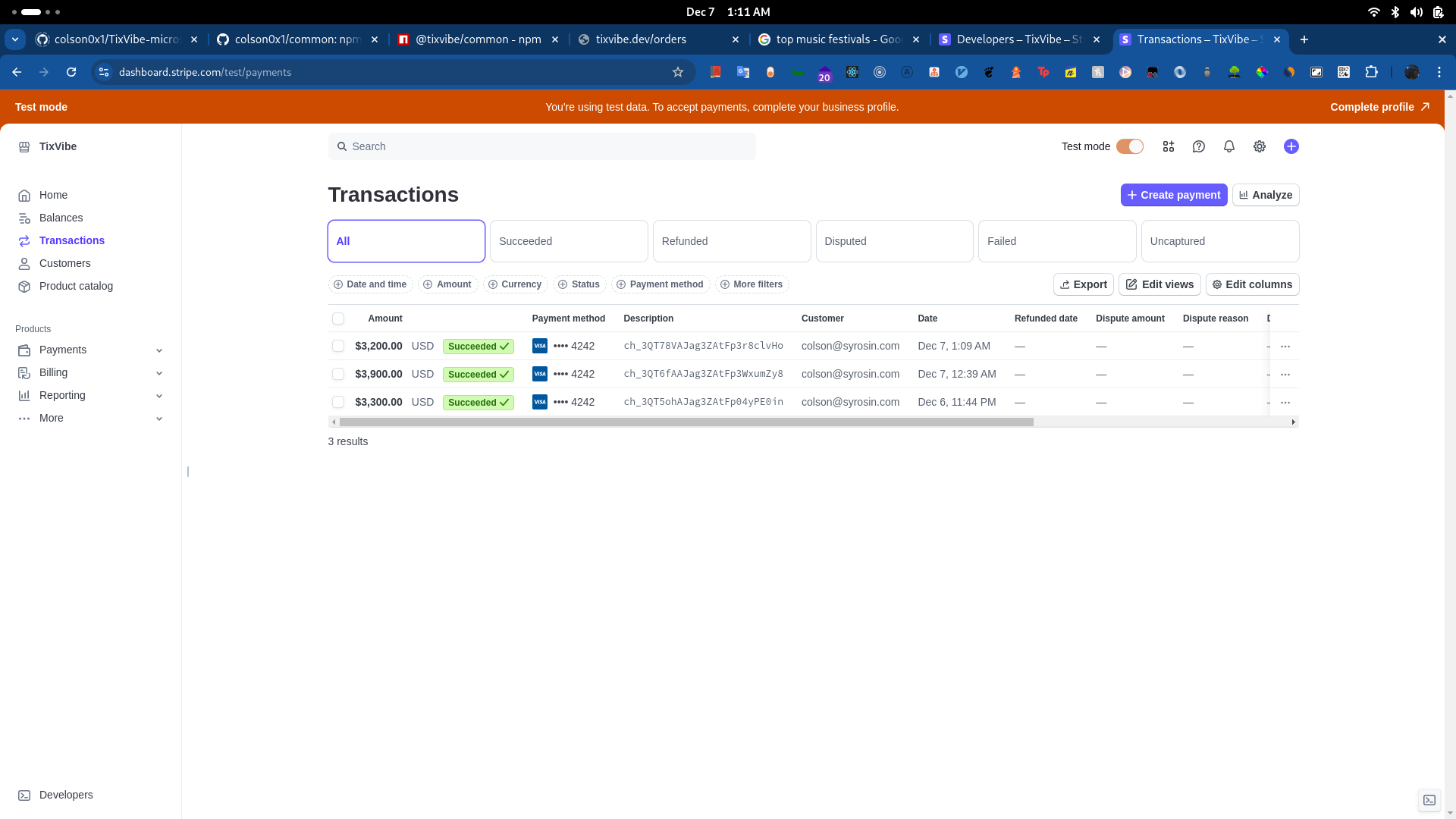
Task: Open the notifications bell icon
Action: [1229, 146]
